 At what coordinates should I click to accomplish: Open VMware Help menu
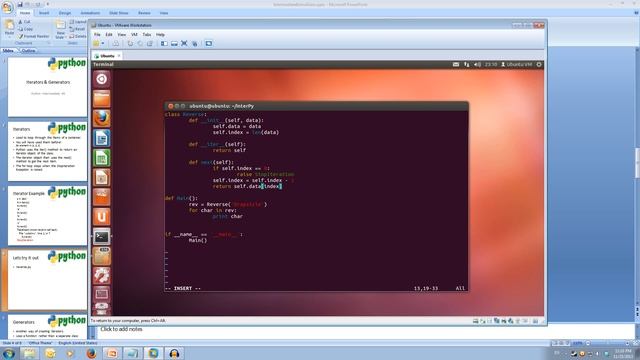pos(160,35)
